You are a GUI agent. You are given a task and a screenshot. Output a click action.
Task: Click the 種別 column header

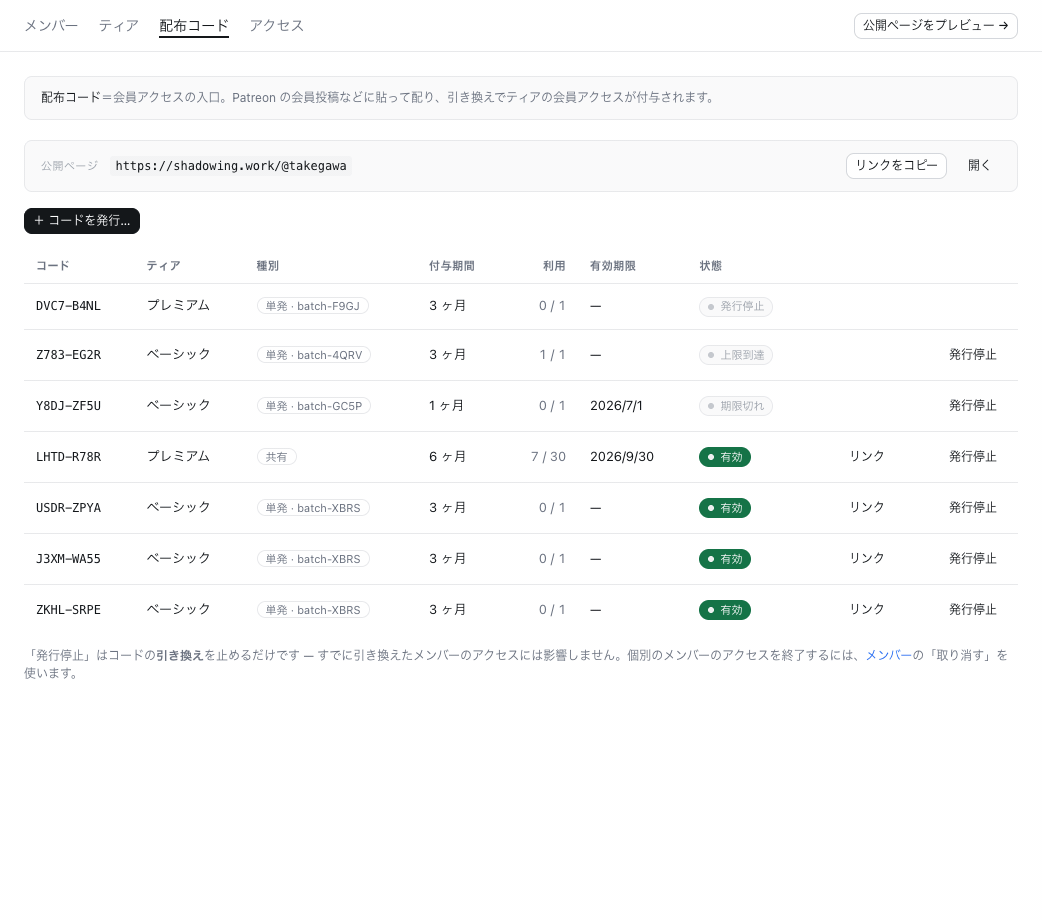pos(268,266)
